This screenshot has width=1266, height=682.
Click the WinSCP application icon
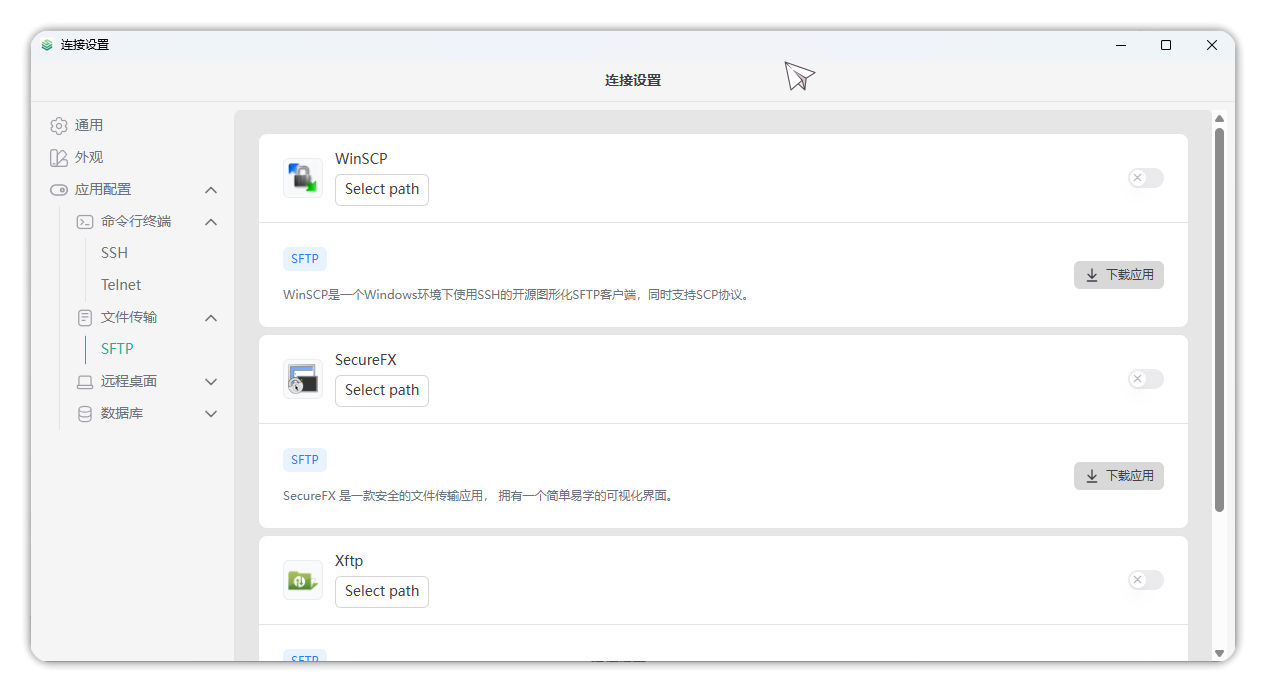[302, 178]
